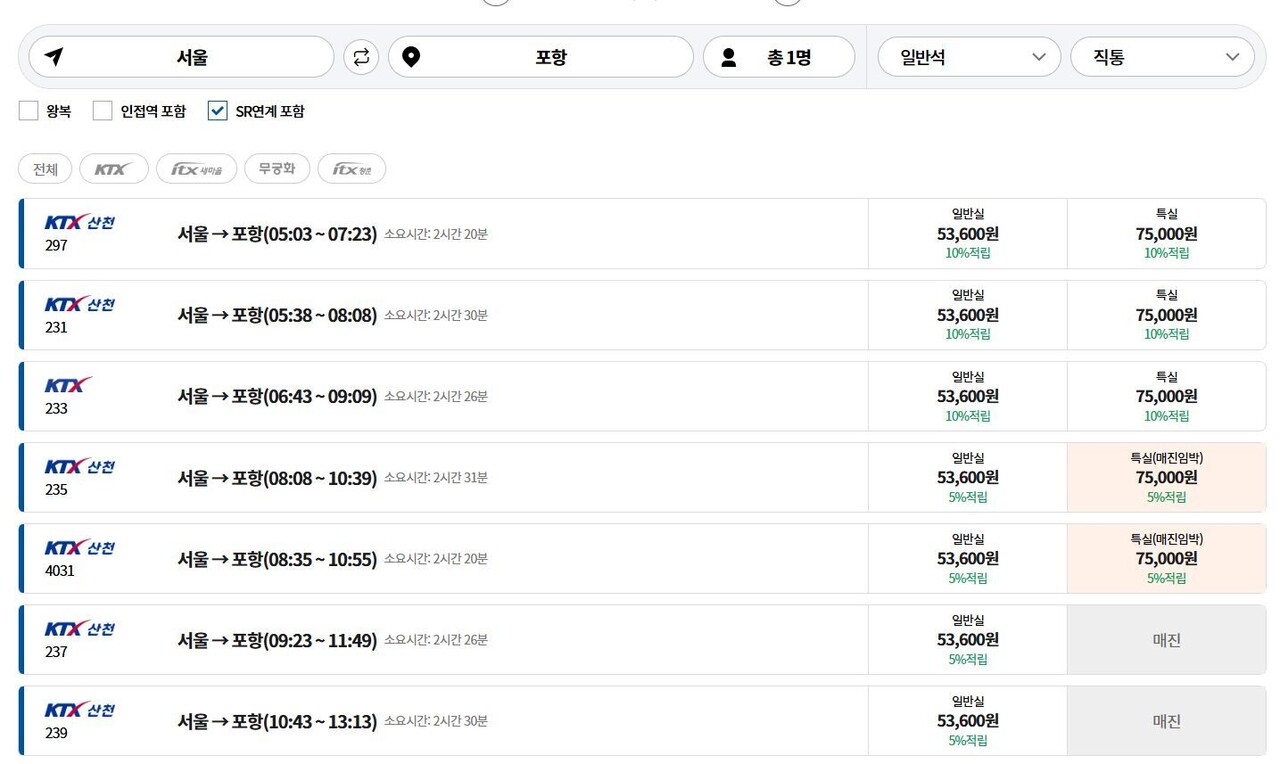Click the swap stations exchange icon
The width and height of the screenshot is (1280, 764).
coord(360,57)
